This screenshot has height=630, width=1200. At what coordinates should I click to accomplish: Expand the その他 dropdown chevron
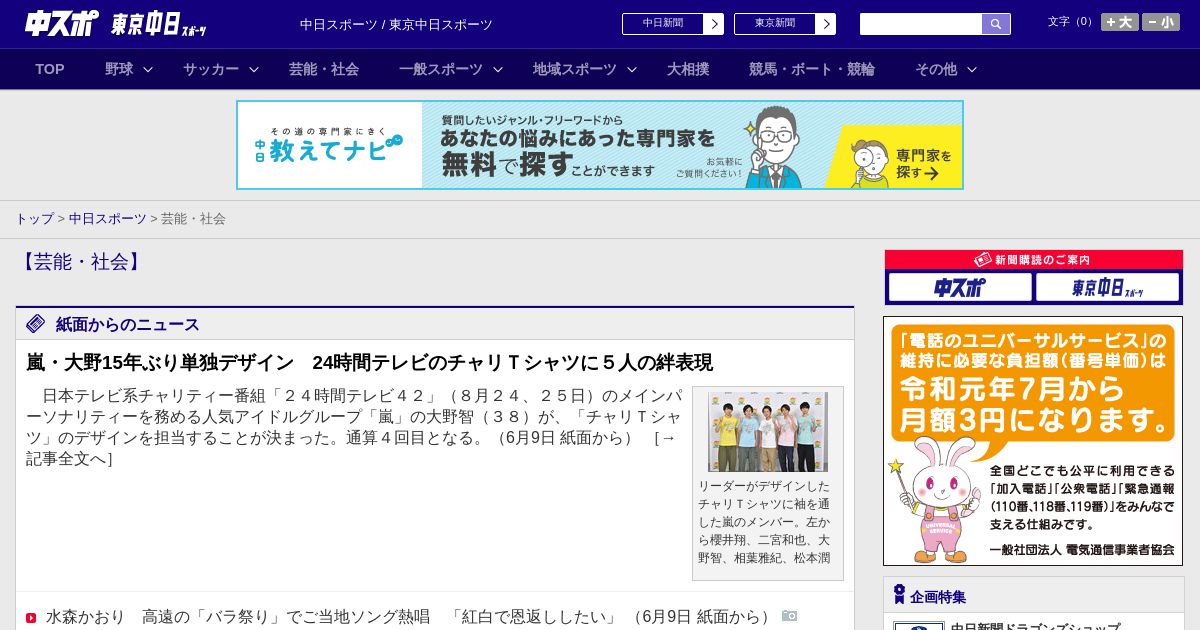(972, 69)
